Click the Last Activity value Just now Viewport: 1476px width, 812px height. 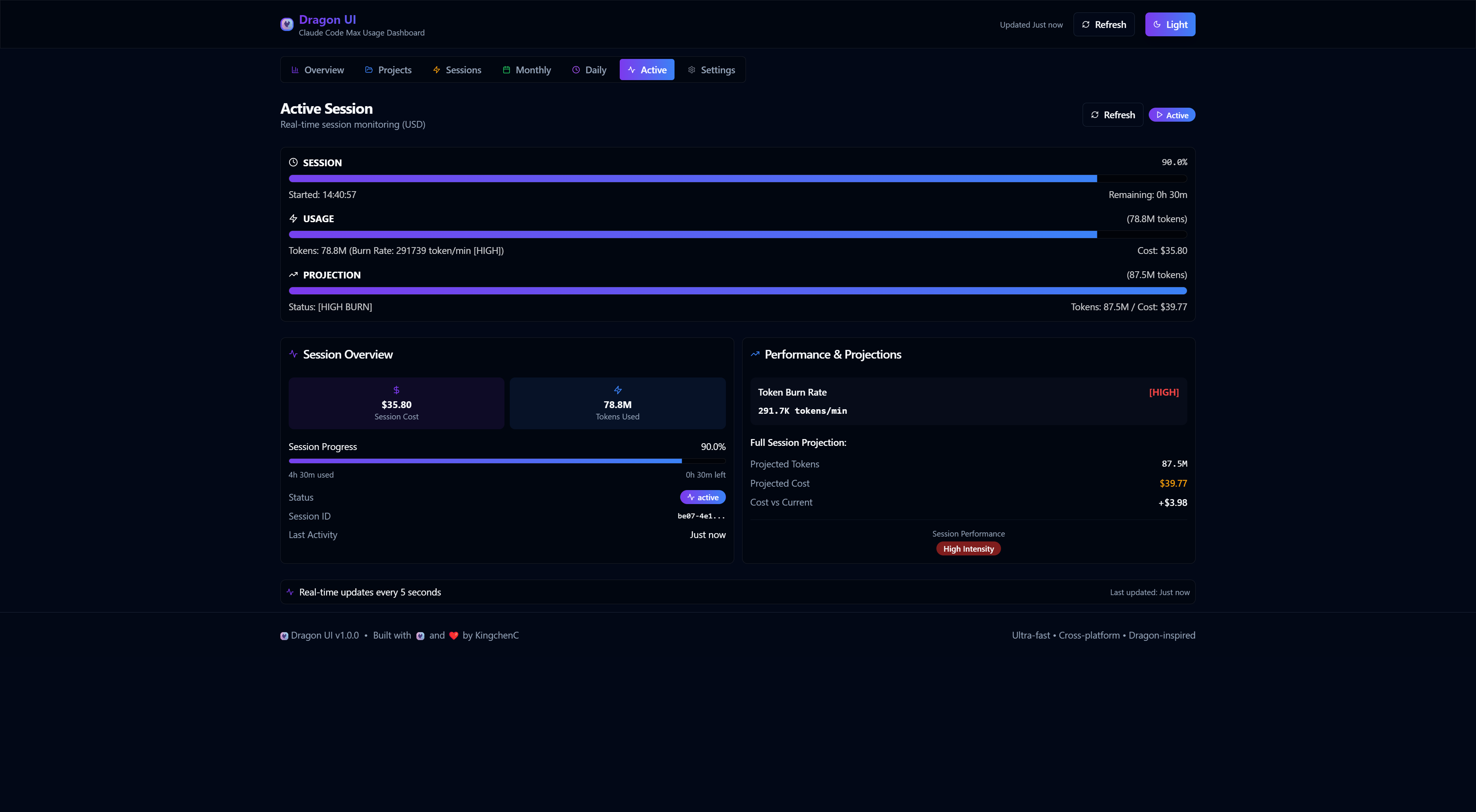(708, 535)
